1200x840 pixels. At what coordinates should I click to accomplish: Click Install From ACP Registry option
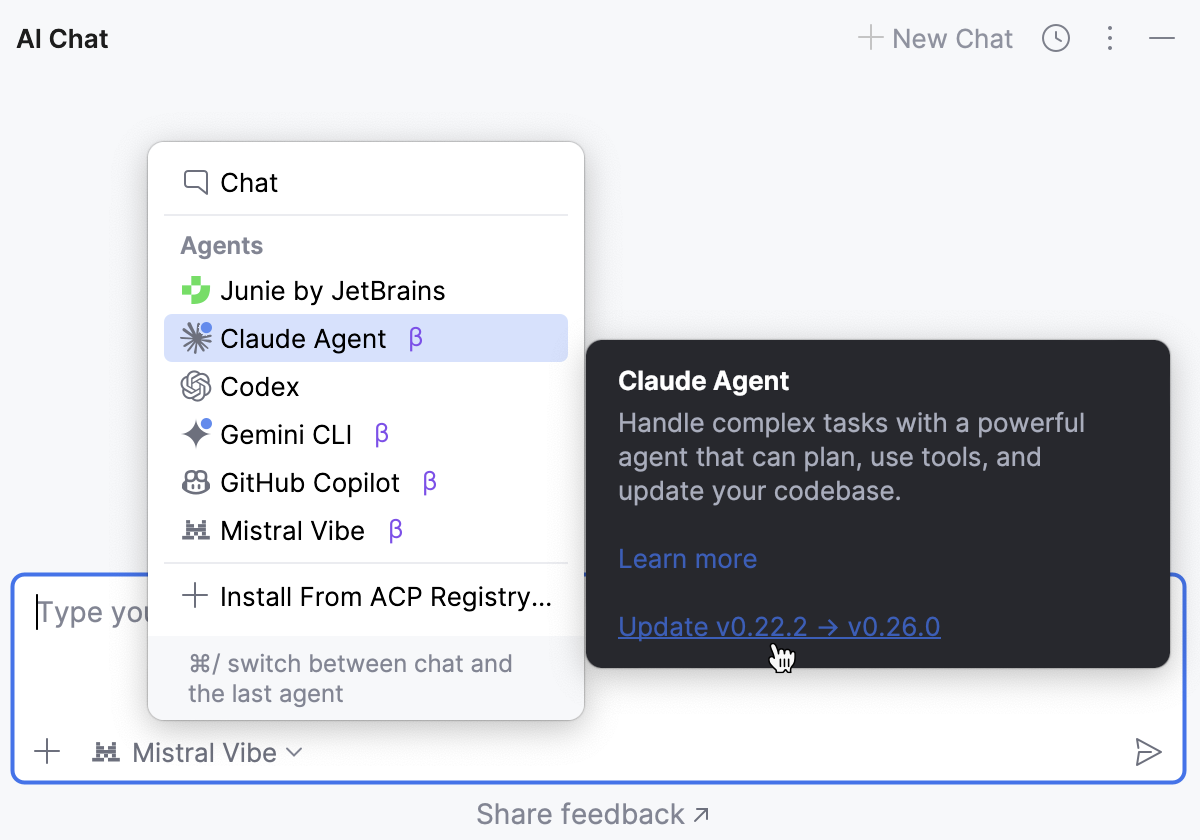coord(385,597)
